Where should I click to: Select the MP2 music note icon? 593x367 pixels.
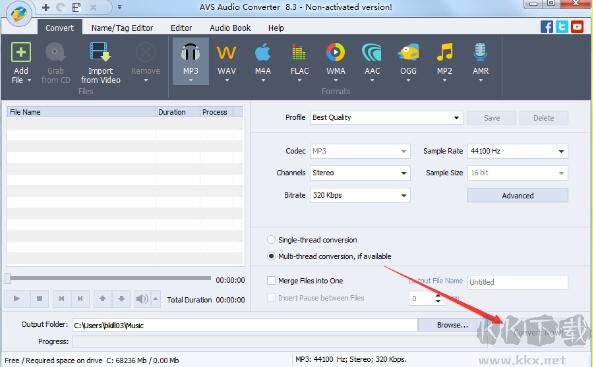click(444, 52)
